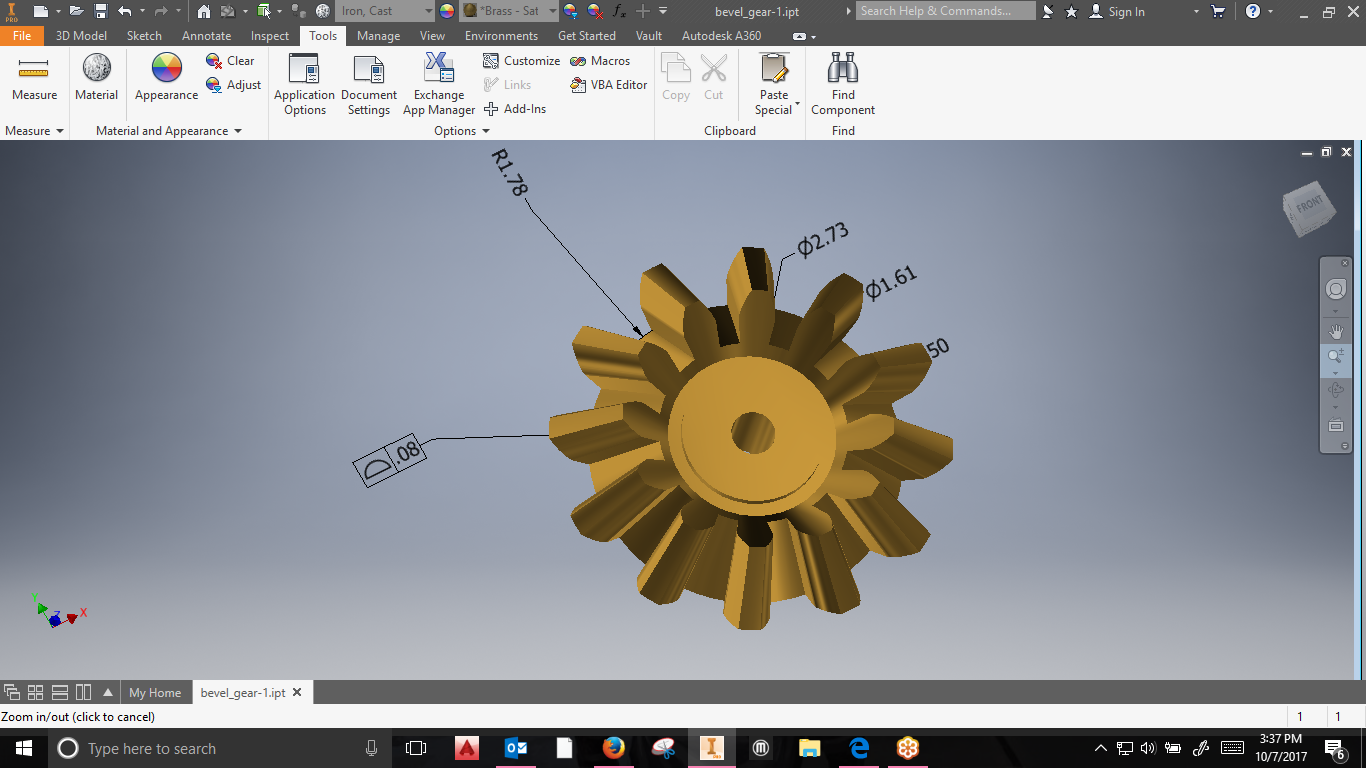The height and width of the screenshot is (768, 1366).
Task: Switch to the Sketch tab
Action: click(x=144, y=35)
